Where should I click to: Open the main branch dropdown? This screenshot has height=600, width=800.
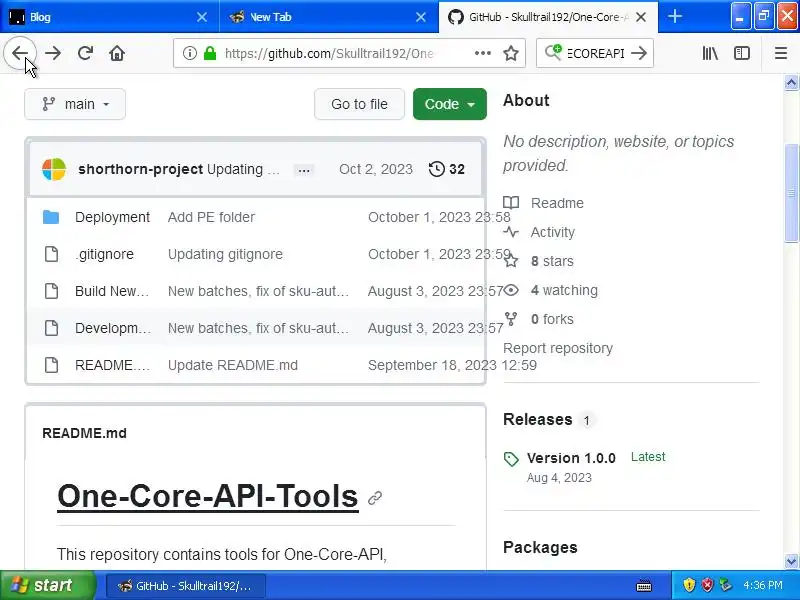pyautogui.click(x=75, y=104)
